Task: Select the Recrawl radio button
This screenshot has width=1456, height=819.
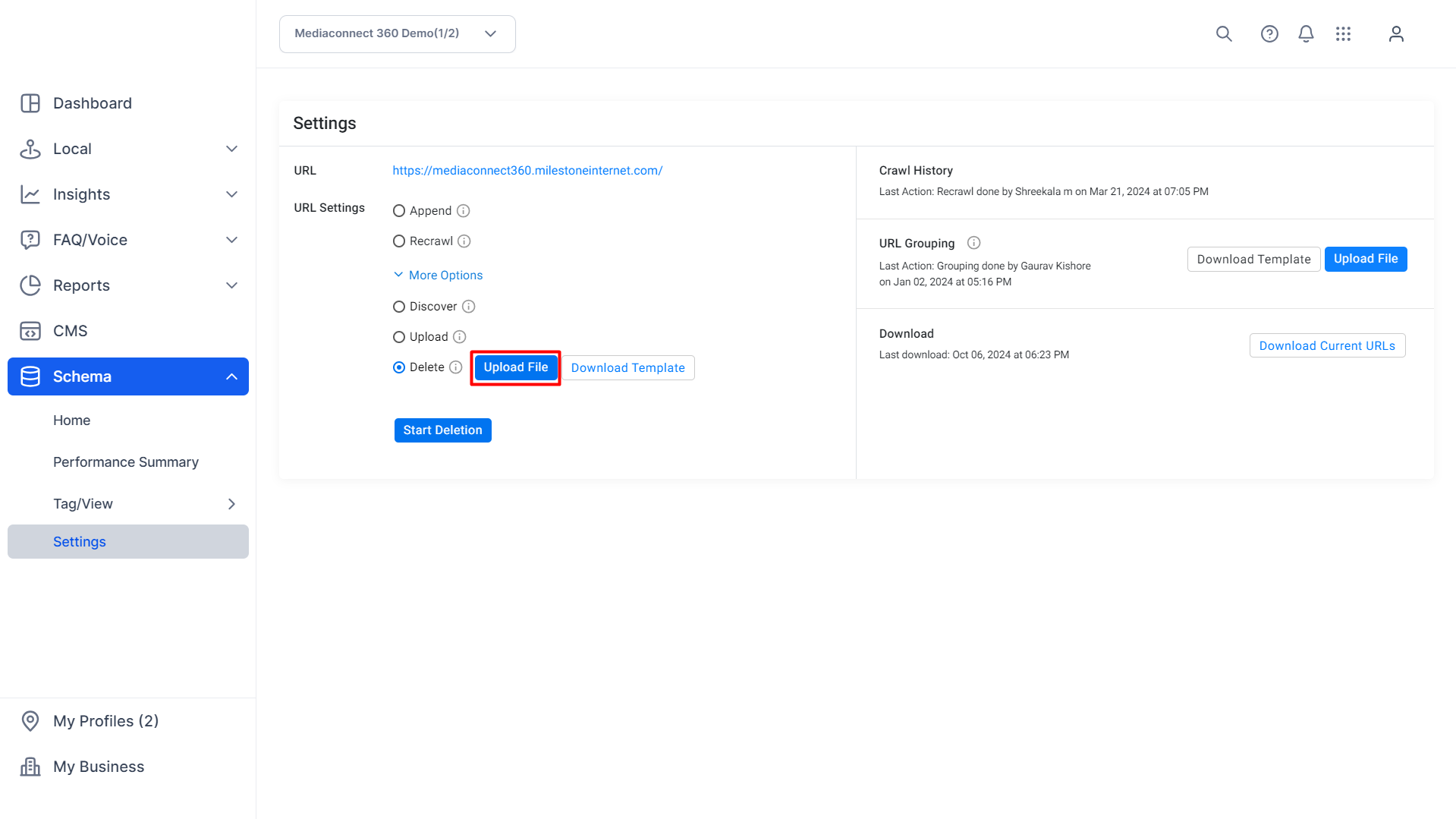Action: click(399, 241)
